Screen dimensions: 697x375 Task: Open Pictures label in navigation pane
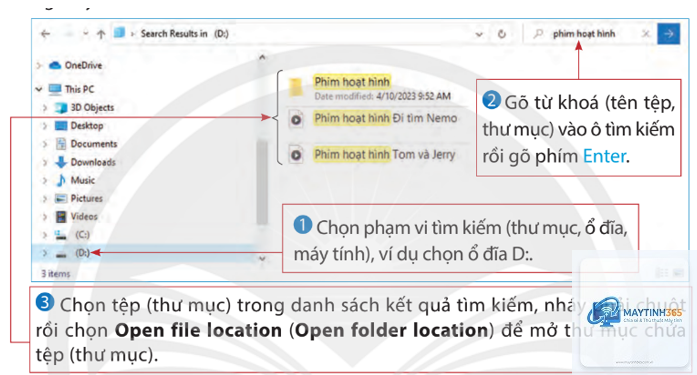coord(87,198)
